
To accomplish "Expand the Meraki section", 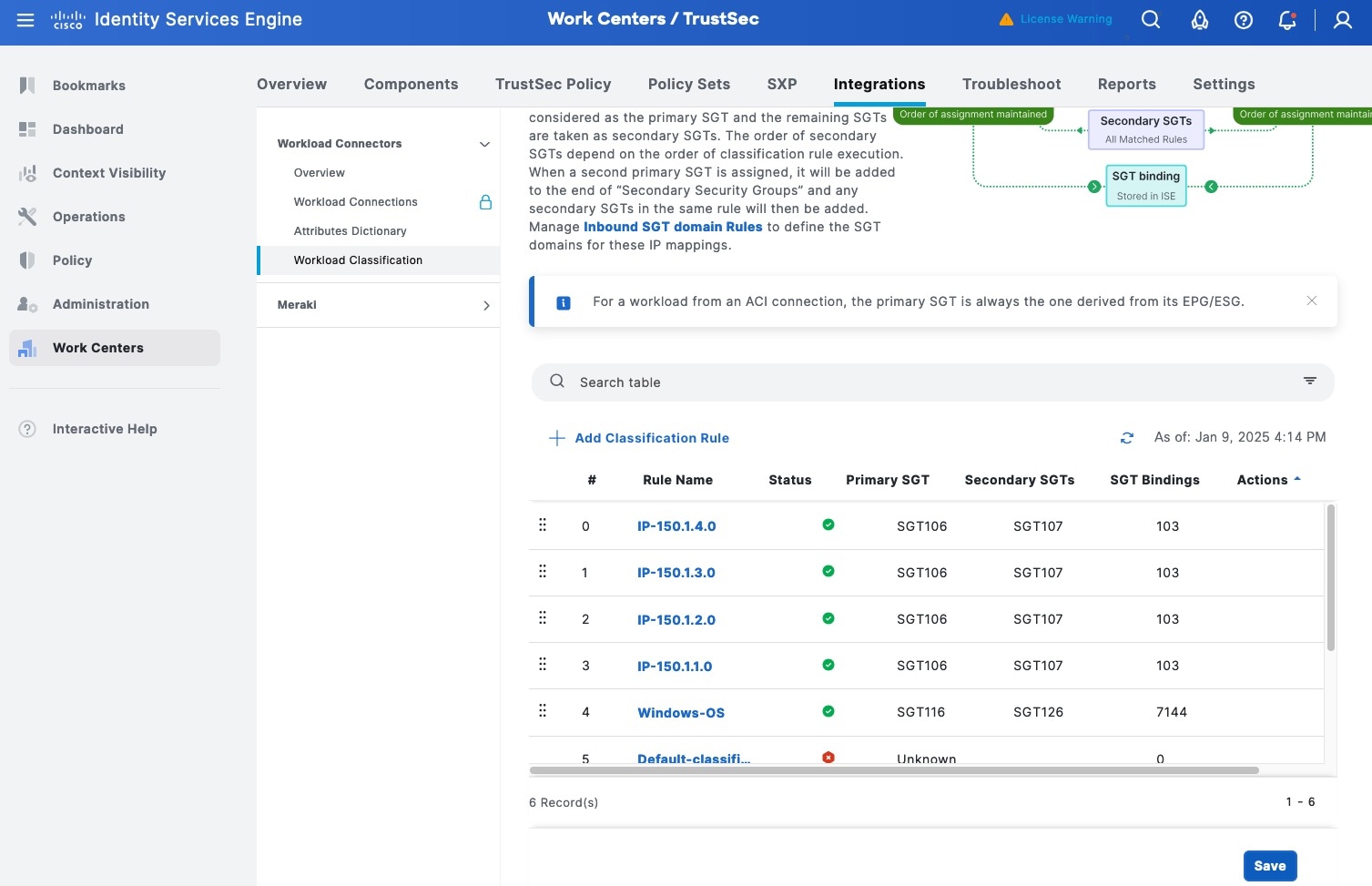I will coord(485,305).
